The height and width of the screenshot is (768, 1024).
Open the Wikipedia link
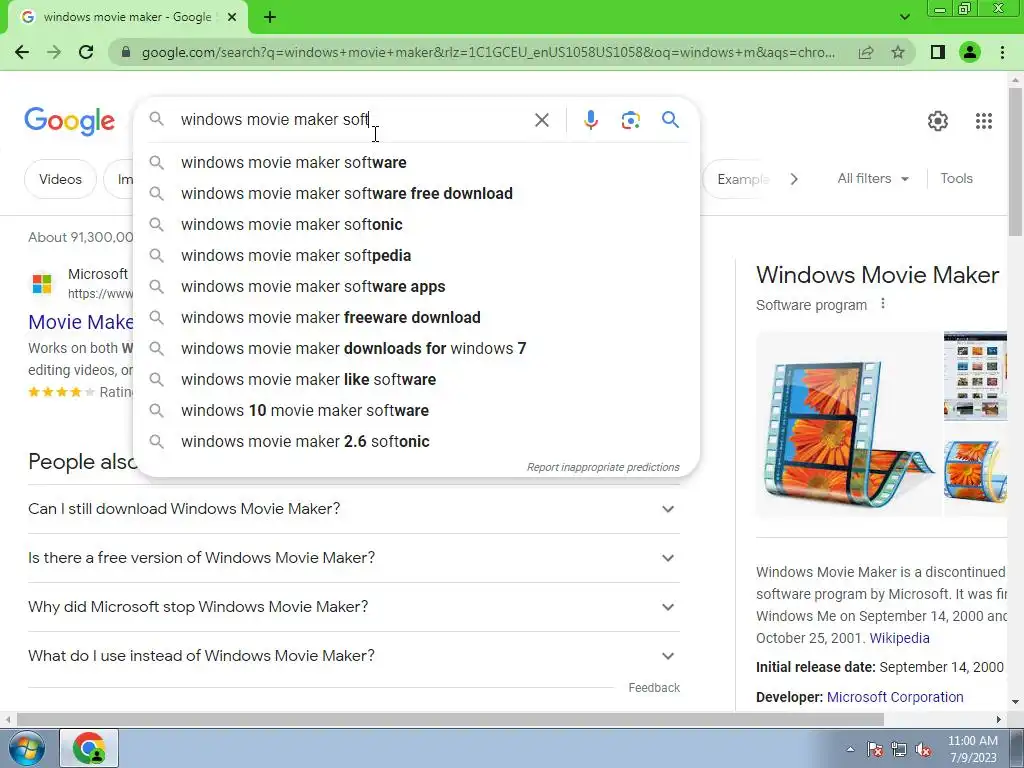(x=899, y=638)
